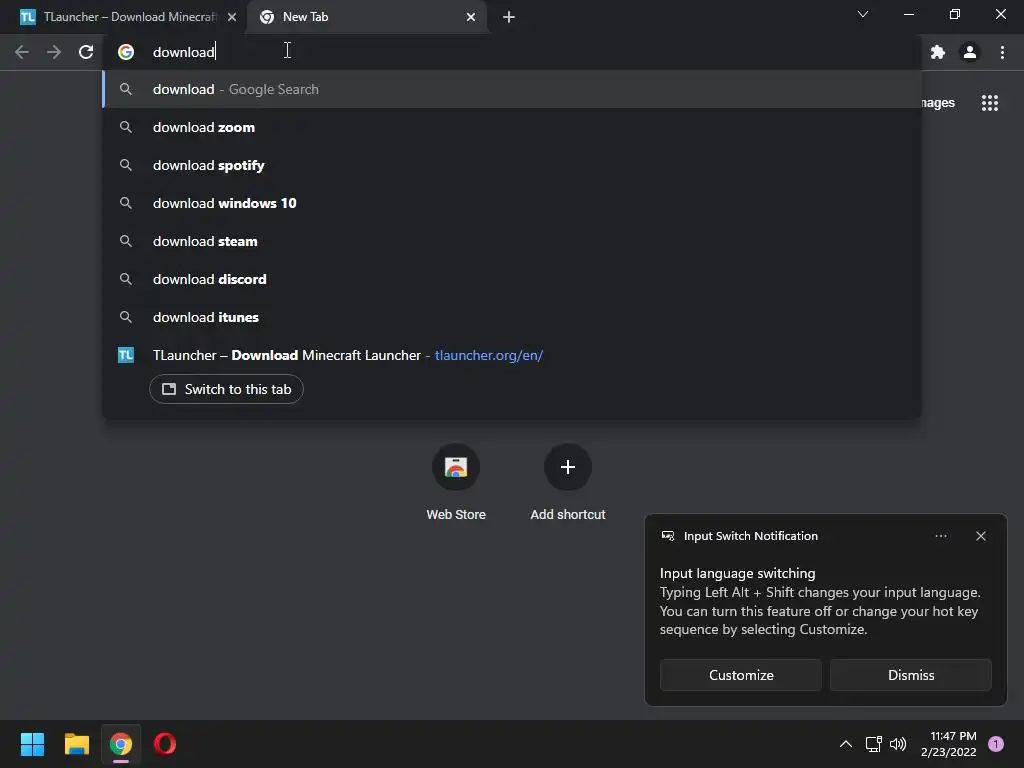Select the New Tab tab
Viewport: 1024px width, 768px height.
pos(366,17)
